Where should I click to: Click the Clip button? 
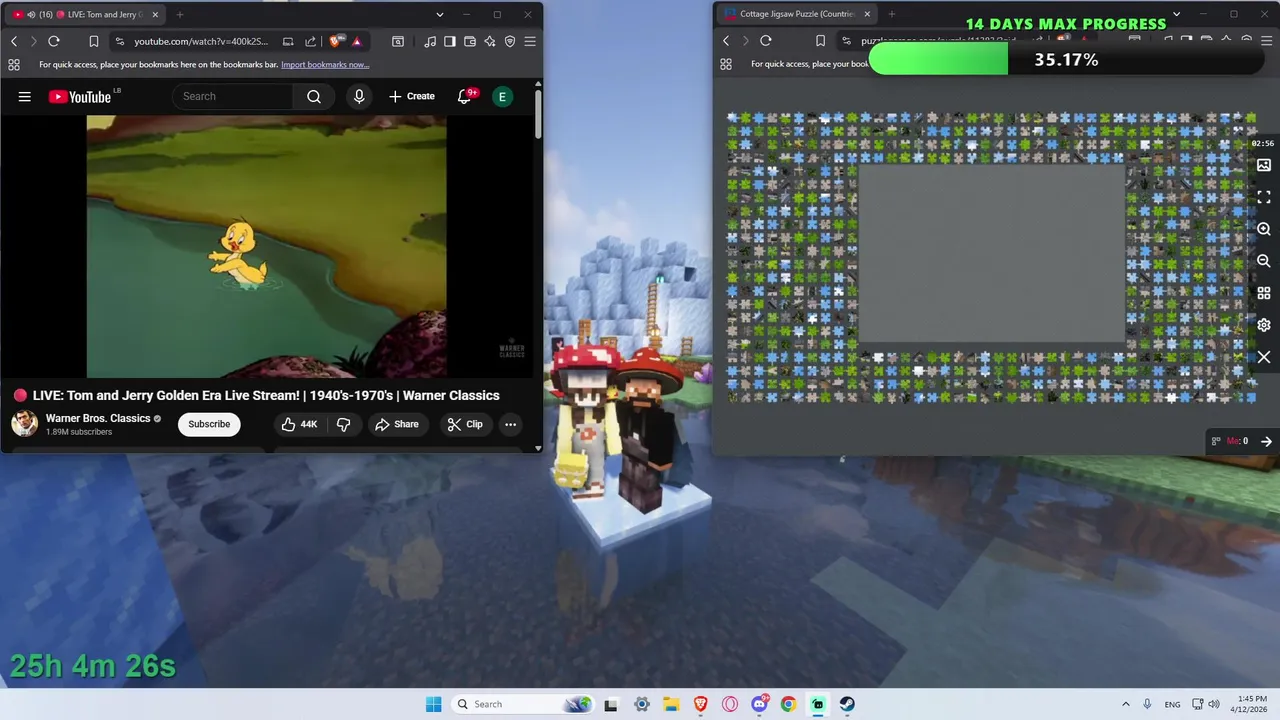click(x=465, y=424)
